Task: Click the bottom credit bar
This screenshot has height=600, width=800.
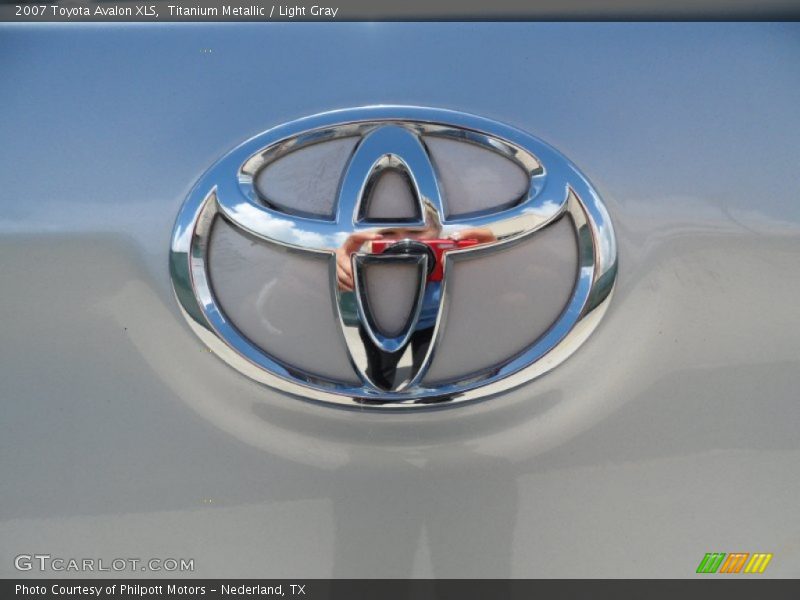Action: [400, 590]
